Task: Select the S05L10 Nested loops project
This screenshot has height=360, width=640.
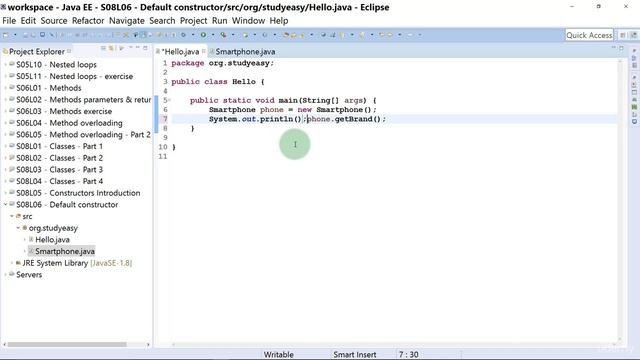Action: click(x=56, y=64)
